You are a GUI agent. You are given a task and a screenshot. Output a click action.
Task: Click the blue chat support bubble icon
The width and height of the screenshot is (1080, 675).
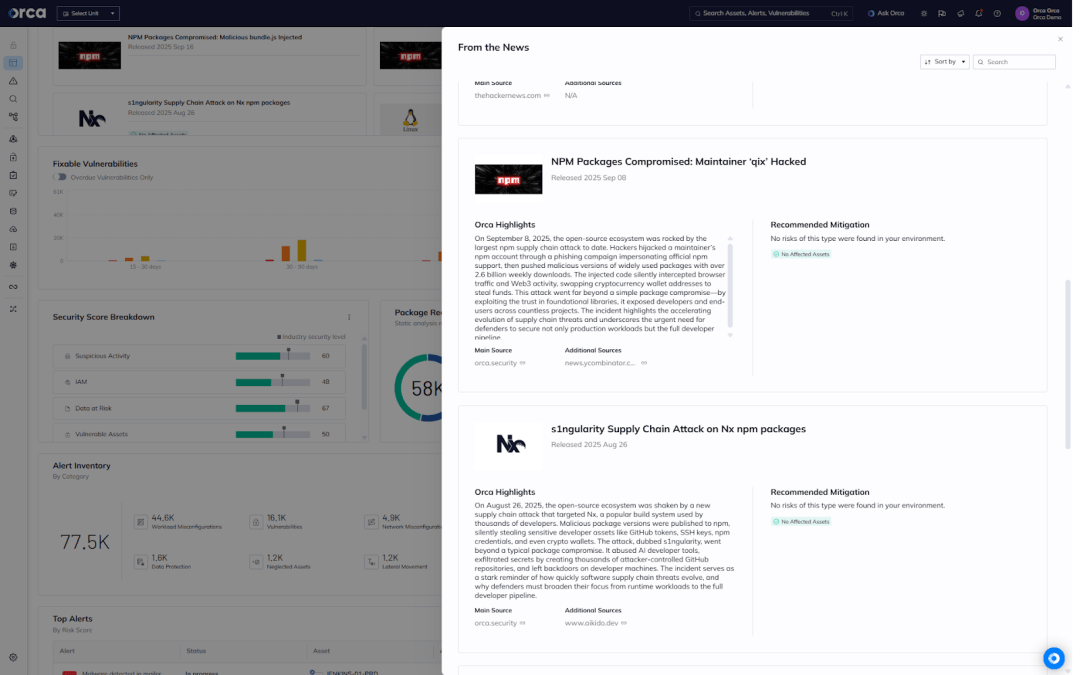[1053, 658]
